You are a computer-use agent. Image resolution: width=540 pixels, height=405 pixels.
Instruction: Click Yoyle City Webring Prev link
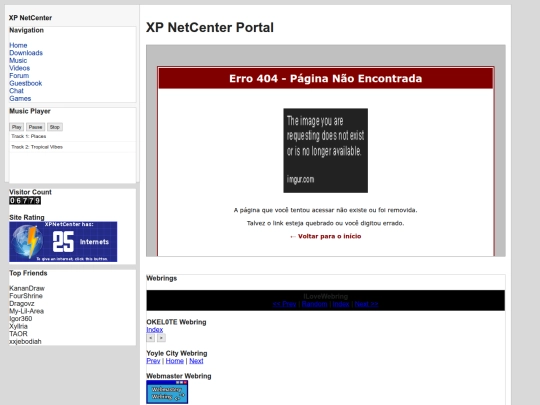coord(153,361)
